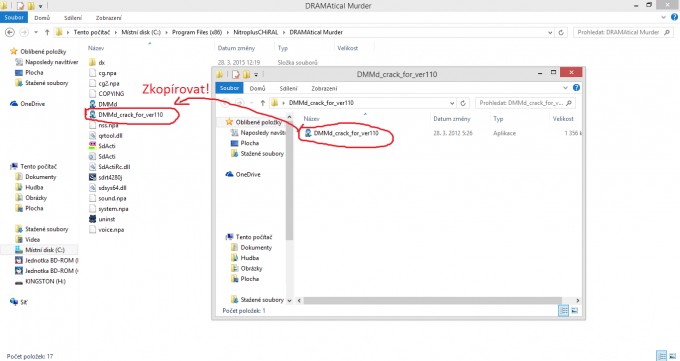Open help in DMMd_crack_for_ver110 window
This screenshot has height=361, width=680.
point(576,88)
